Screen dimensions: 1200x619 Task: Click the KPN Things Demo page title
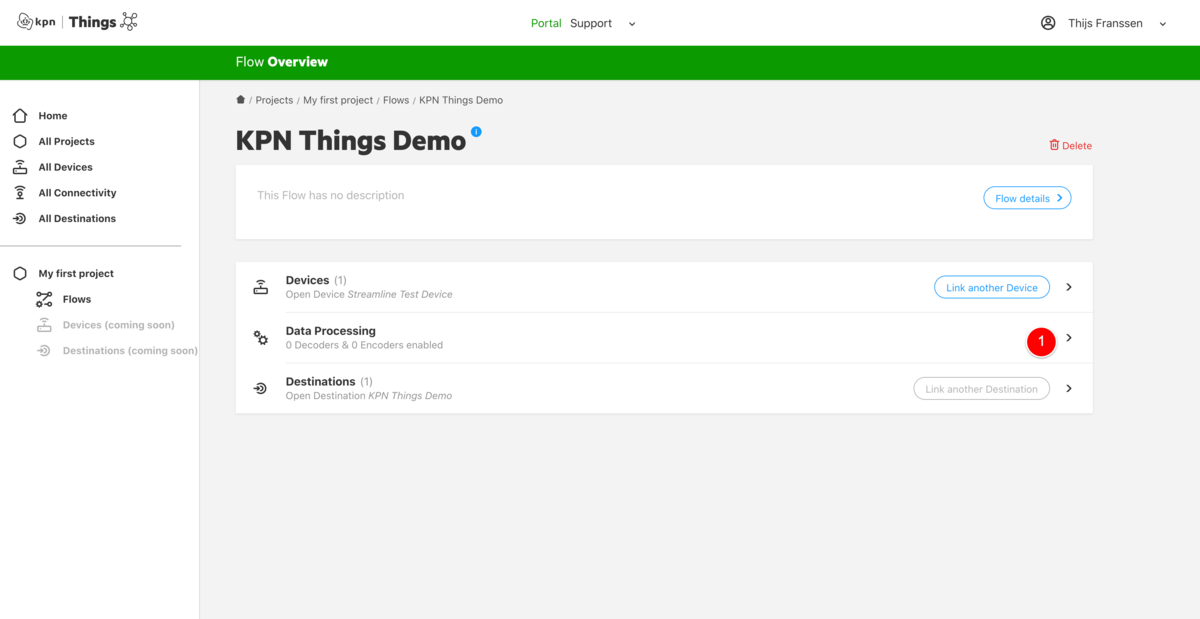pos(351,141)
